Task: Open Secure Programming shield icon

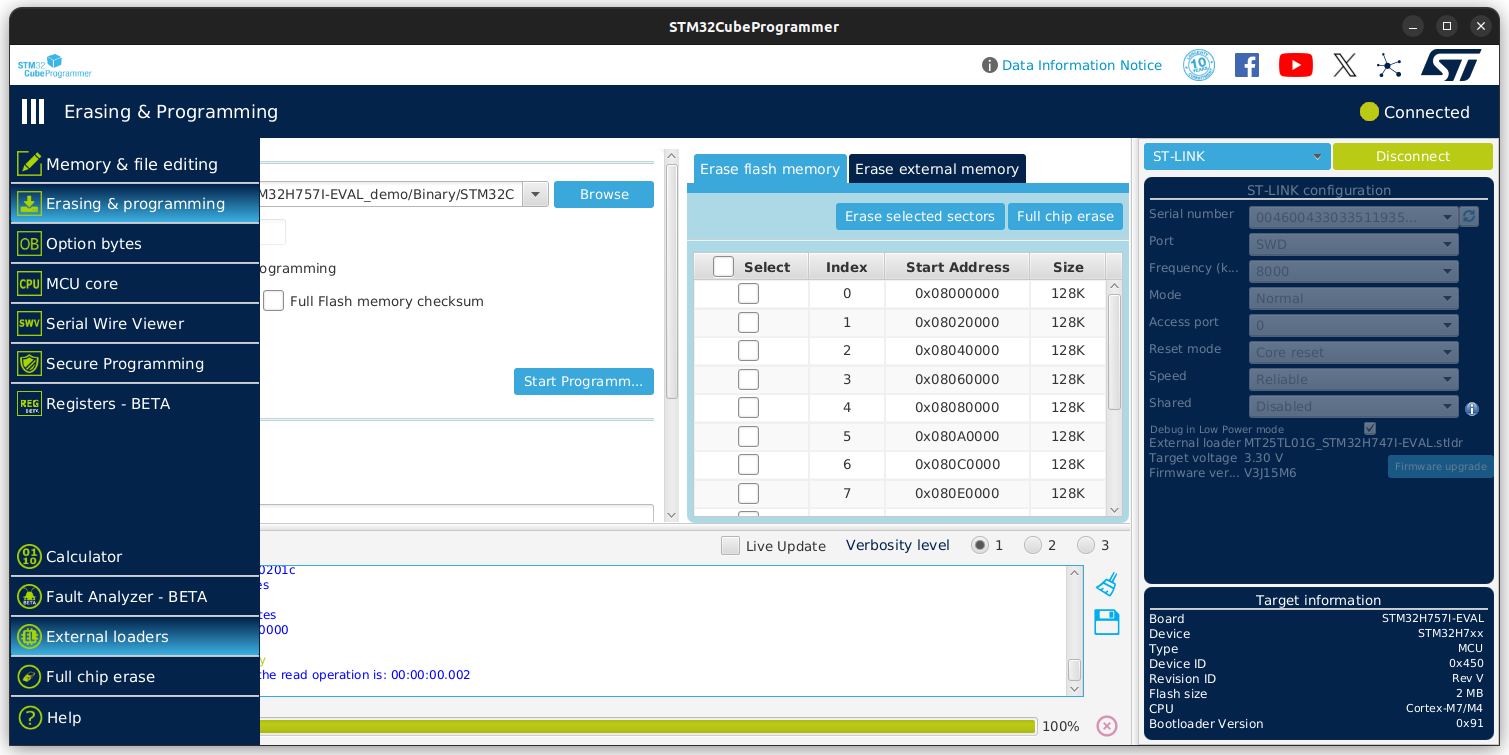Action: (x=29, y=363)
